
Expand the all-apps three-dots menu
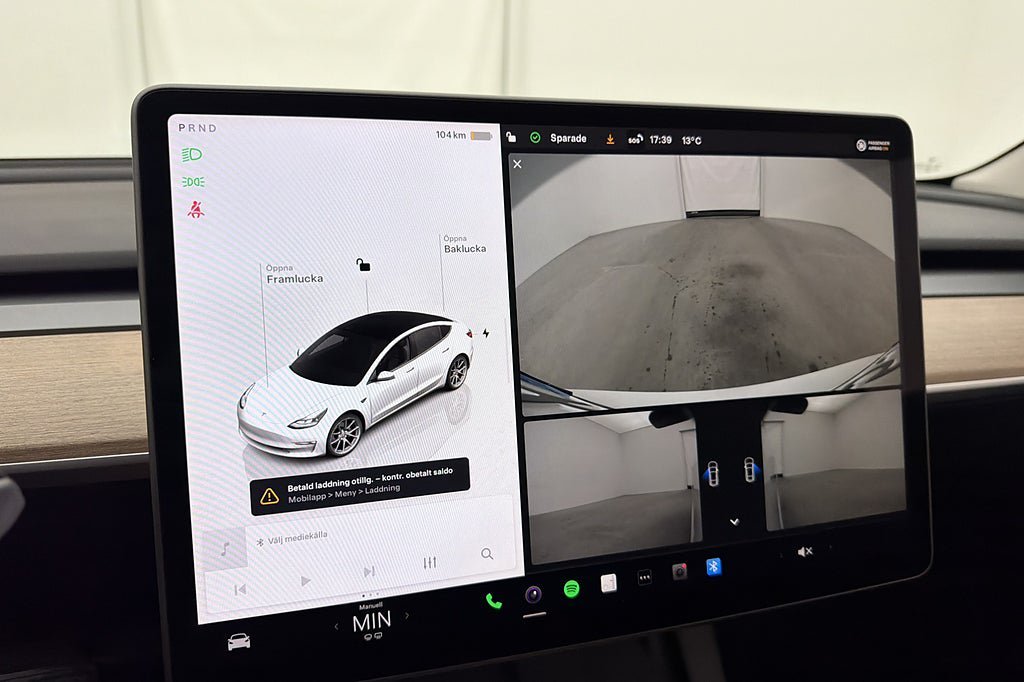coord(644,577)
